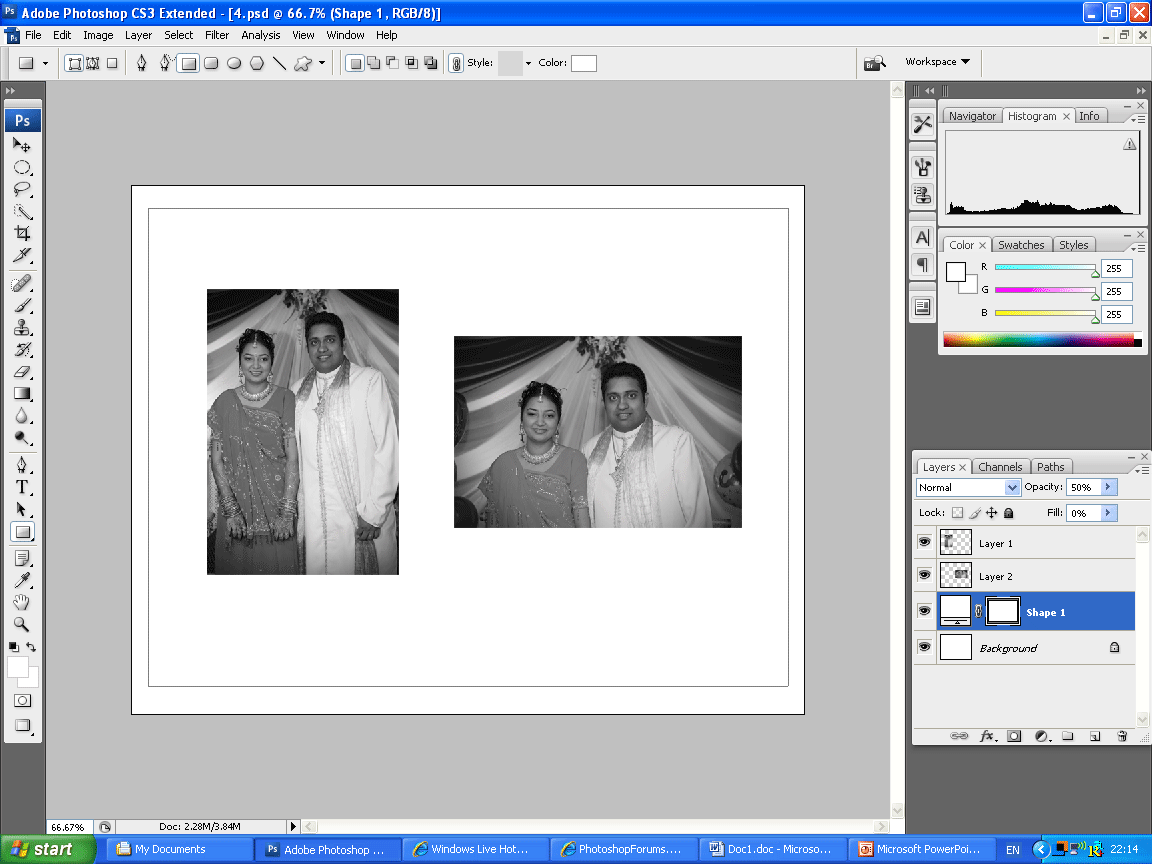Click the Color swatch in options bar
The height and width of the screenshot is (864, 1152).
pos(583,63)
